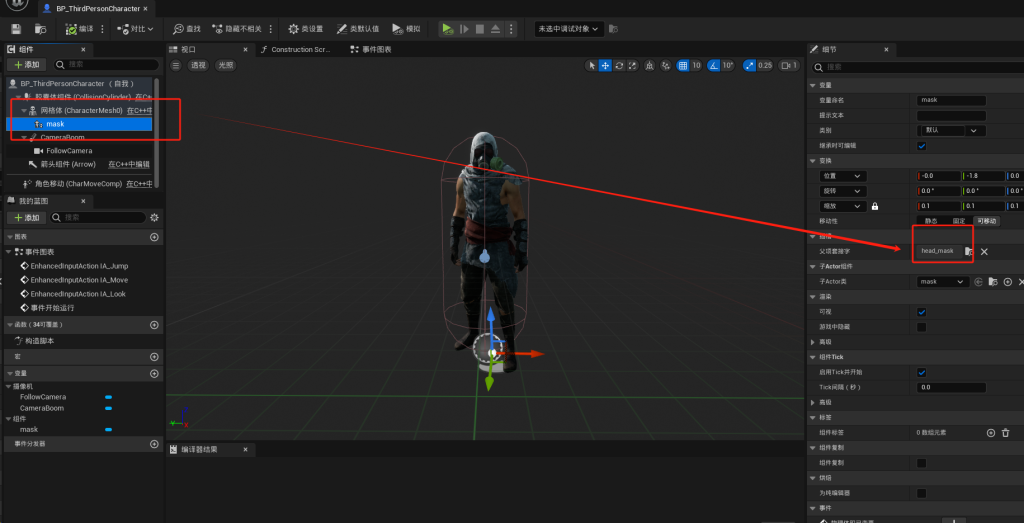1024x523 pixels.
Task: Save the blueprint with the floppy disk icon
Action: tap(16, 29)
